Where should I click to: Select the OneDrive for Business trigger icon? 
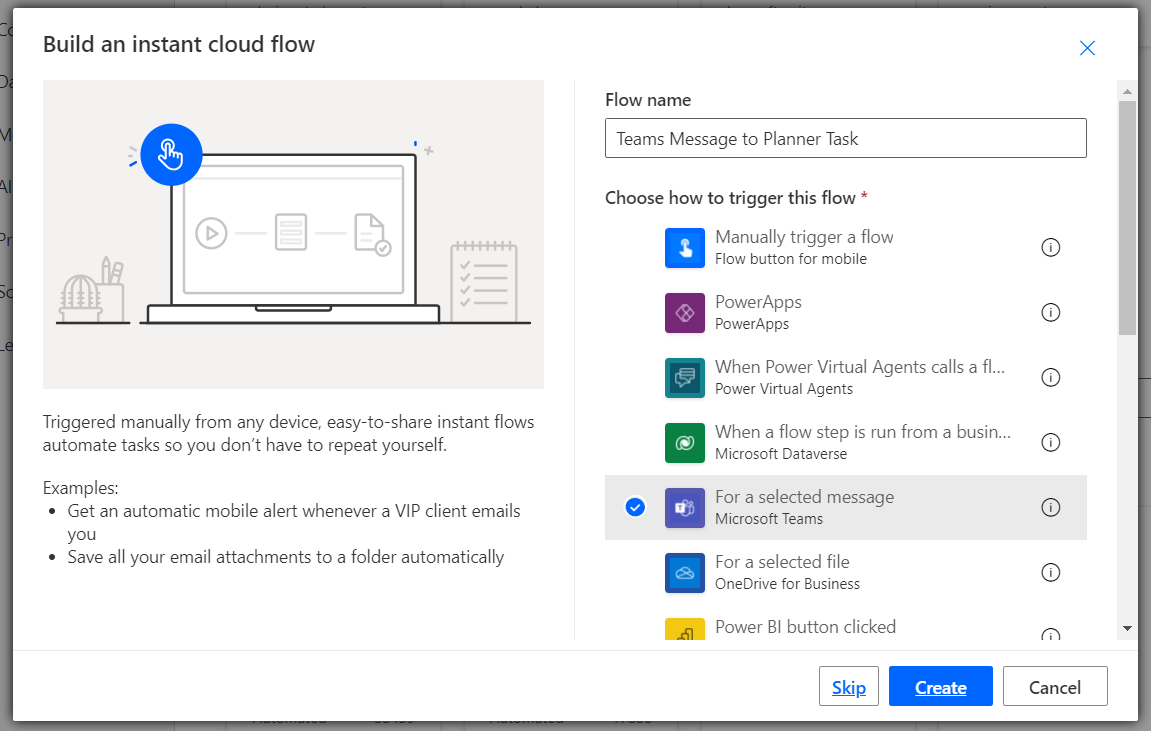686,572
